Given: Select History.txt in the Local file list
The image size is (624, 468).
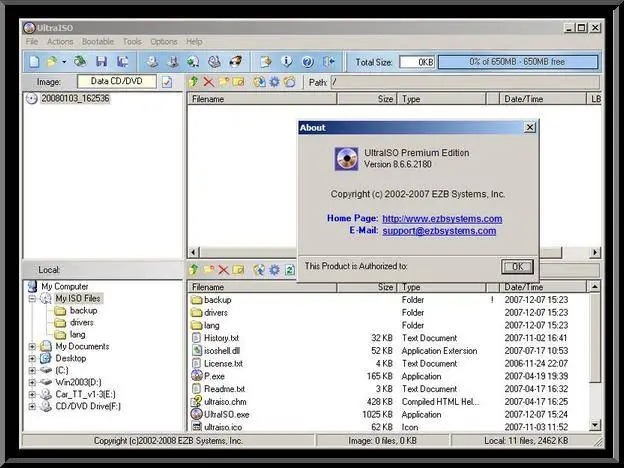Looking at the screenshot, I should (221, 338).
